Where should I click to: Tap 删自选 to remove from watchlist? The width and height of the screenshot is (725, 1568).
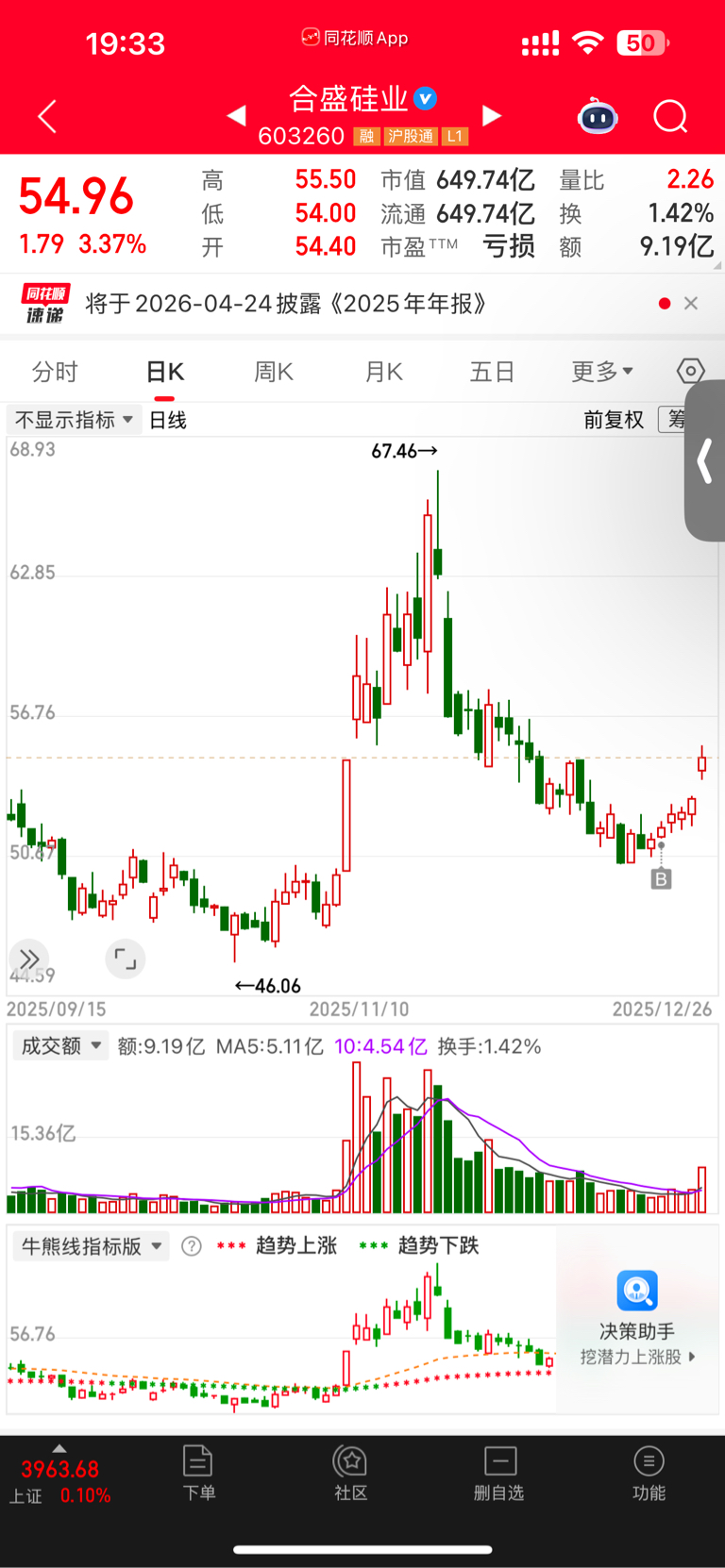[x=499, y=1473]
